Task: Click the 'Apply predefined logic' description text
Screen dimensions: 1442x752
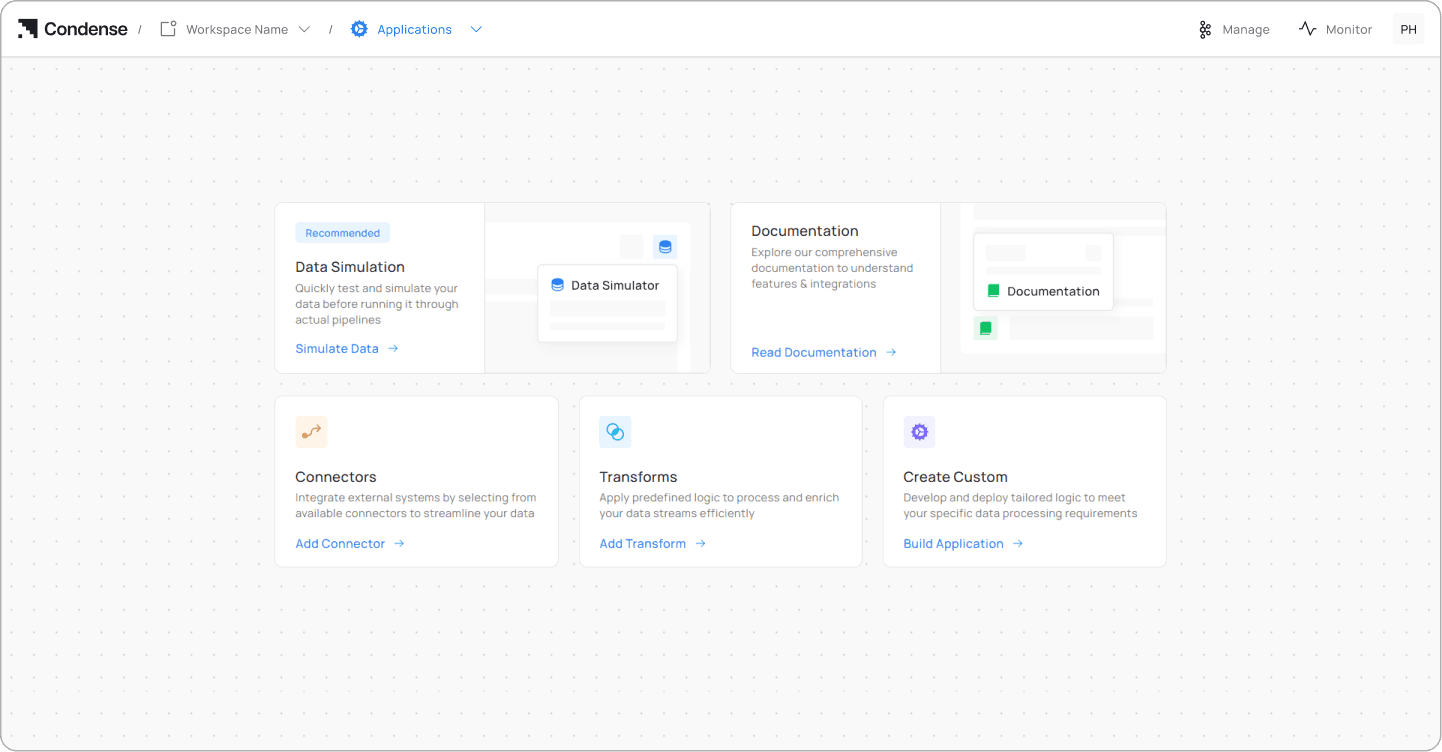Action: click(719, 506)
